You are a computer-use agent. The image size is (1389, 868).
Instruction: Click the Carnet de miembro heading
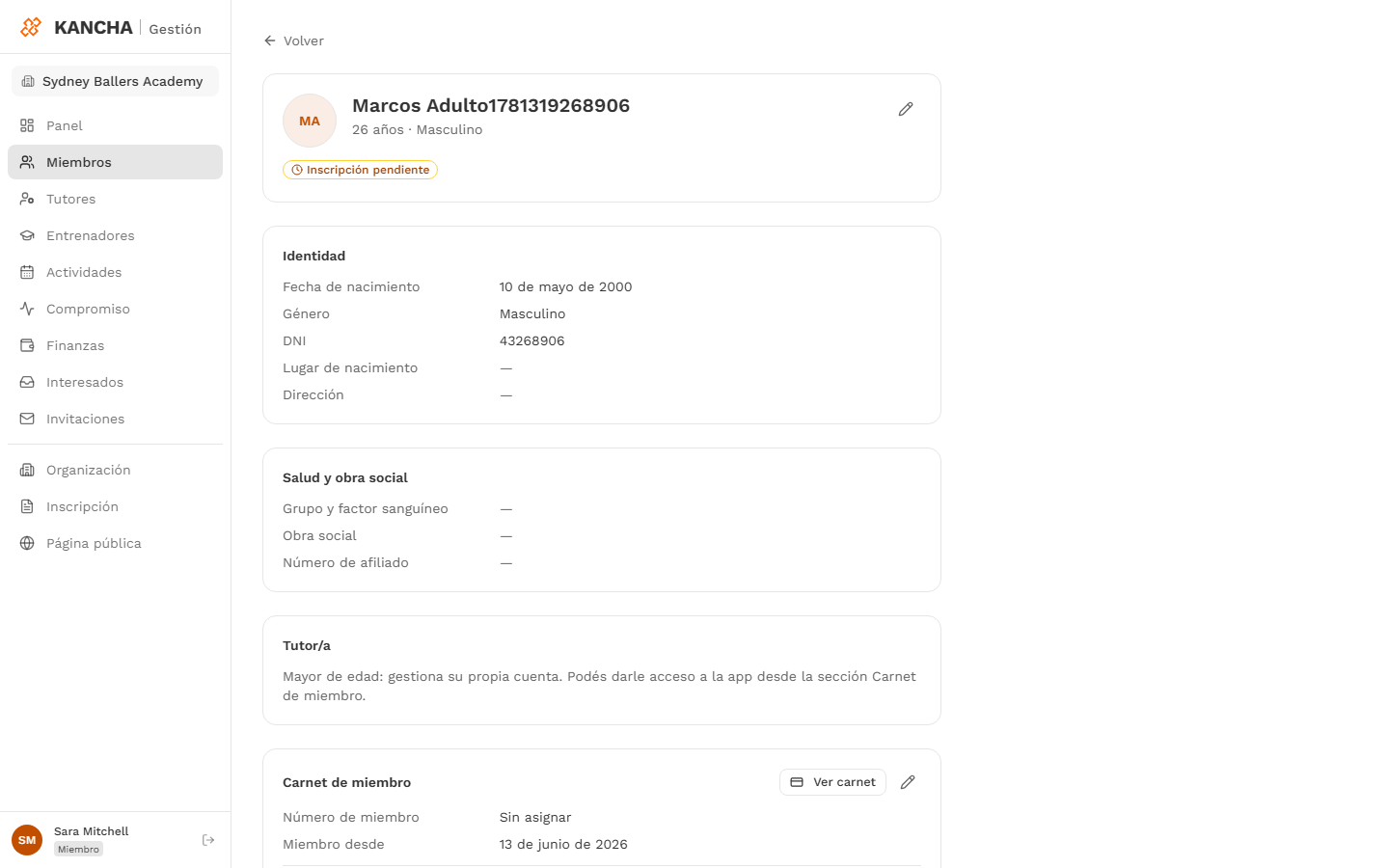(x=347, y=782)
